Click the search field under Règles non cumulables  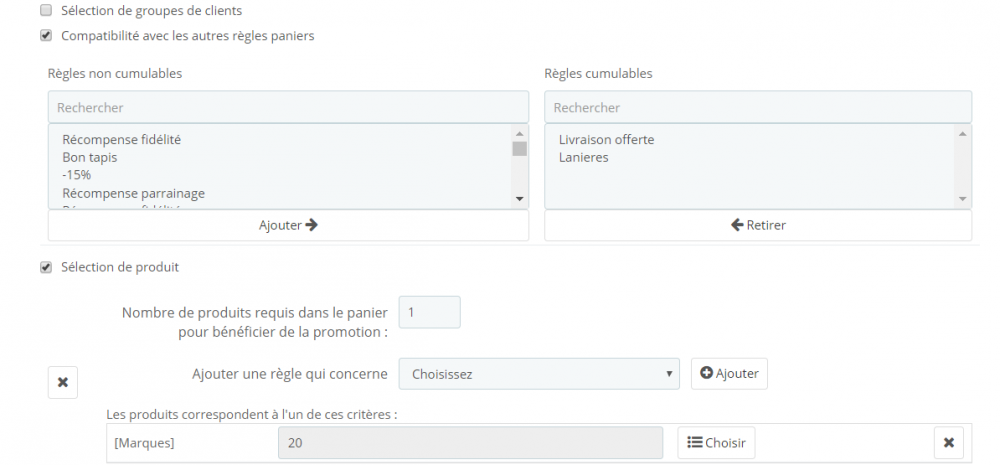pos(288,107)
